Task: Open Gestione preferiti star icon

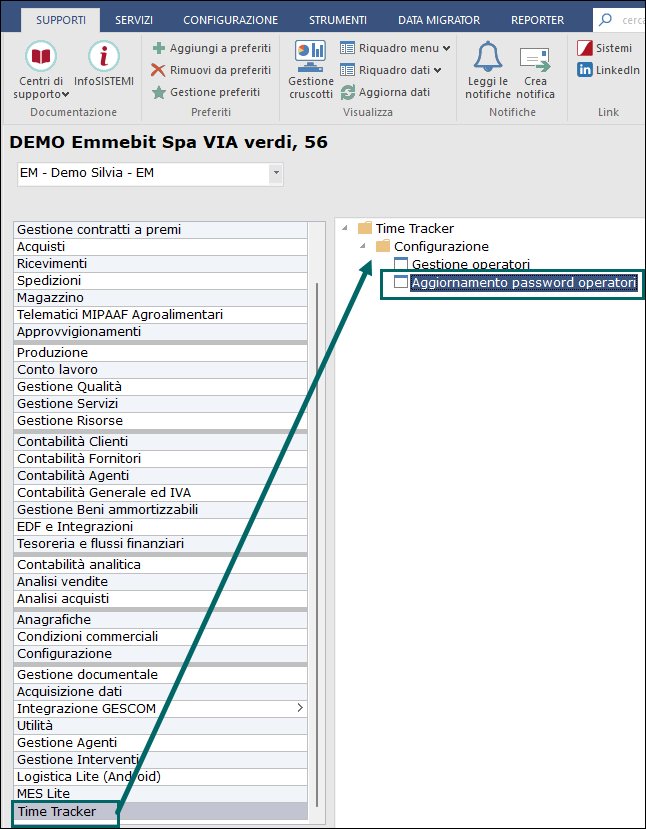Action: 159,92
